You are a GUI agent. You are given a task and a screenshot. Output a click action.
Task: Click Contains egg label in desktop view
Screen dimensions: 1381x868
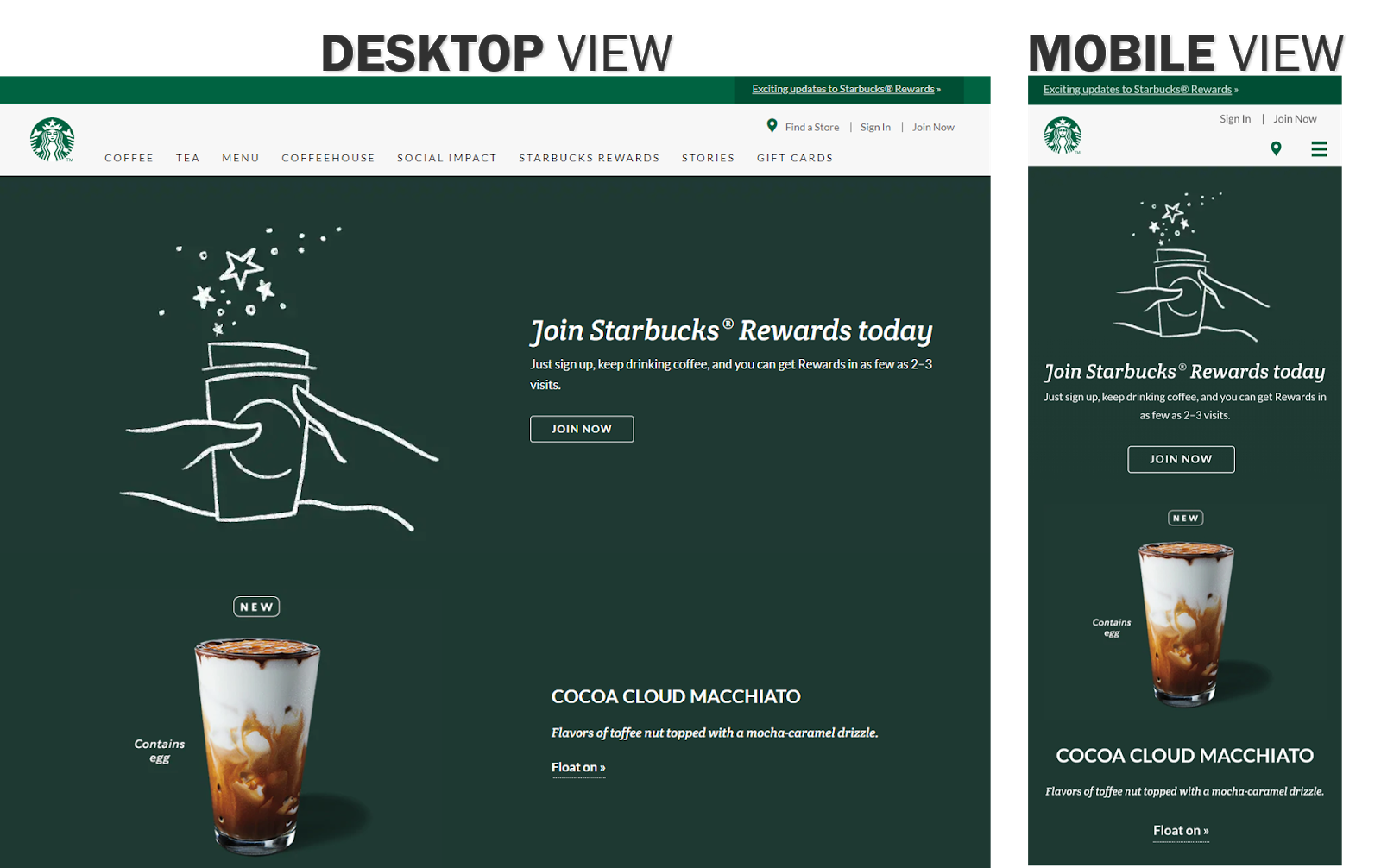click(159, 751)
